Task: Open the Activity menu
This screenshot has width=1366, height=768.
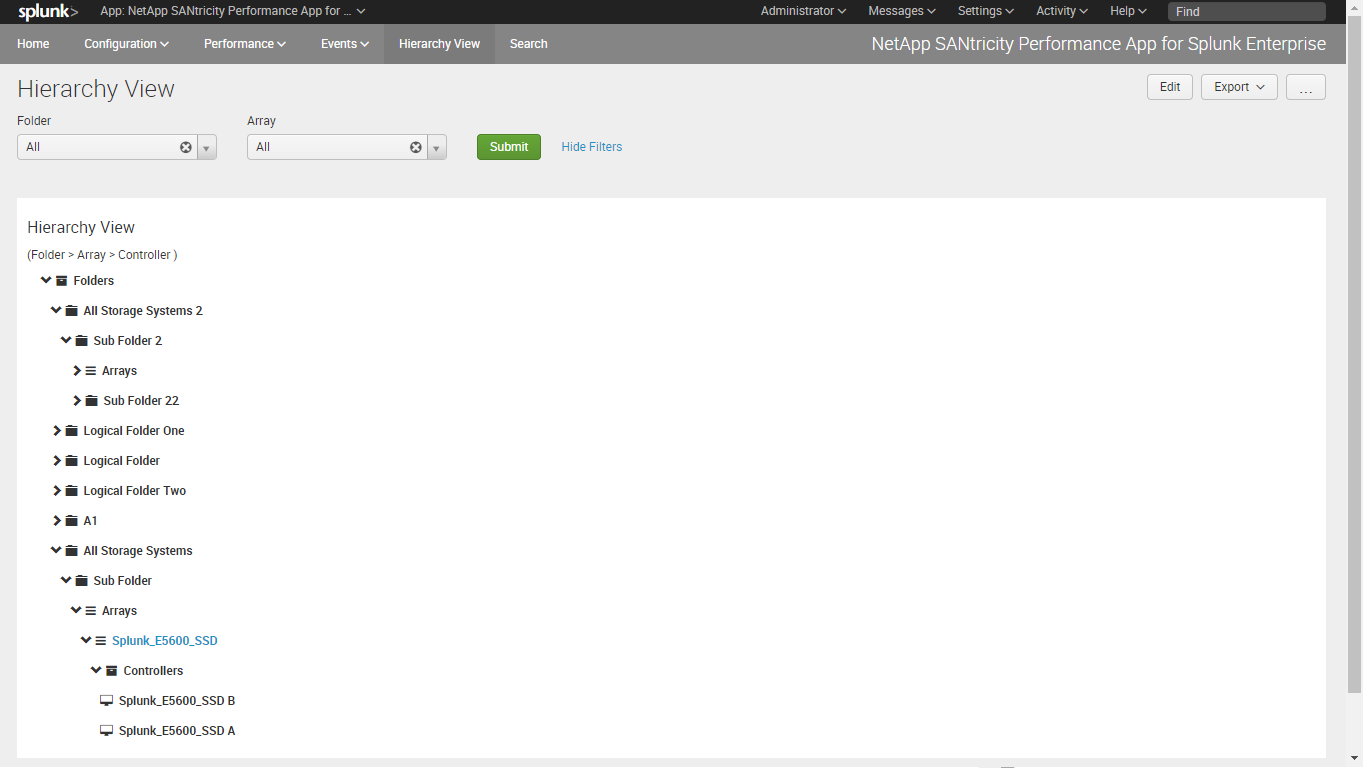Action: coord(1062,11)
